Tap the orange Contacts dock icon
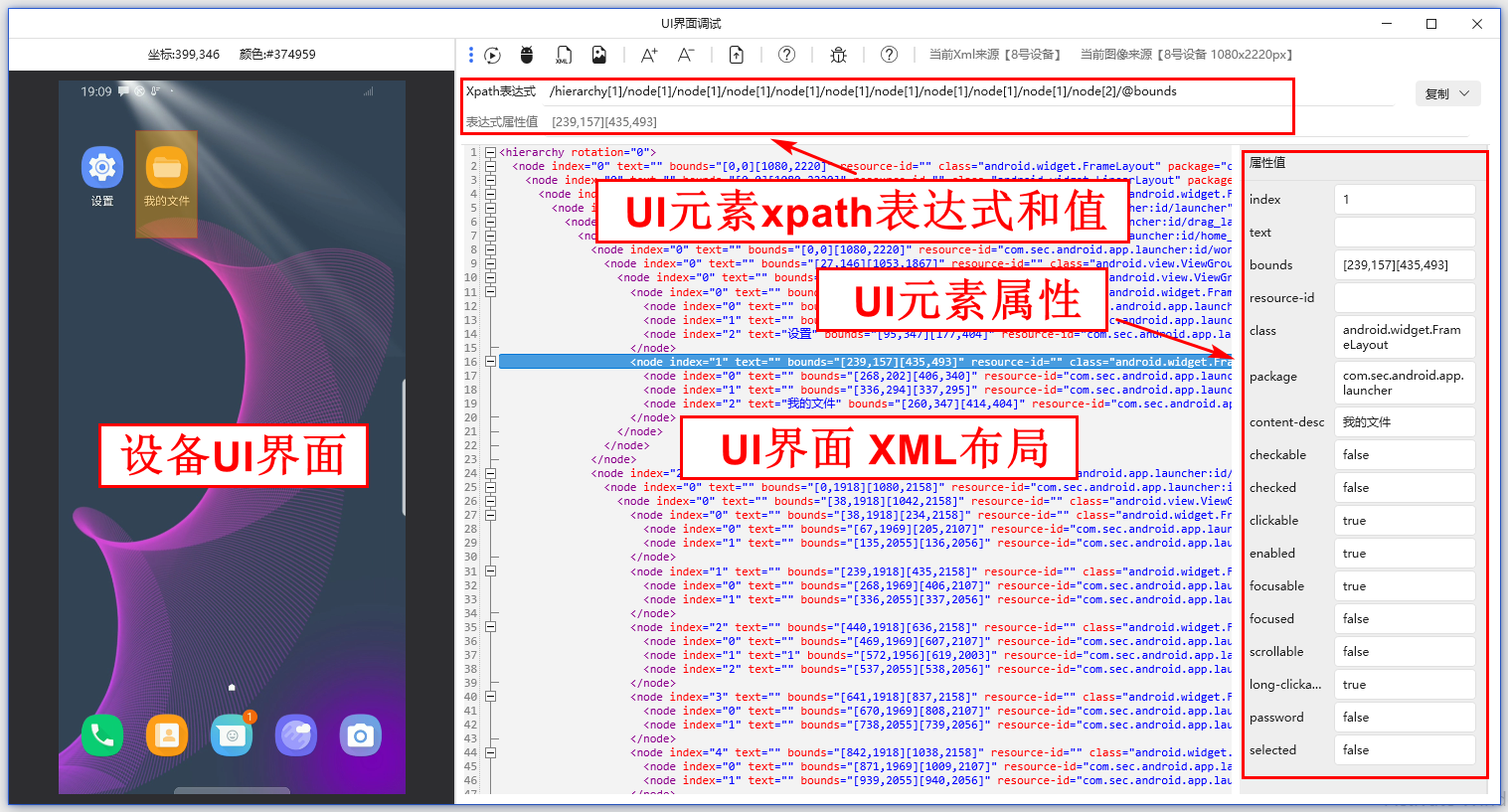 167,735
